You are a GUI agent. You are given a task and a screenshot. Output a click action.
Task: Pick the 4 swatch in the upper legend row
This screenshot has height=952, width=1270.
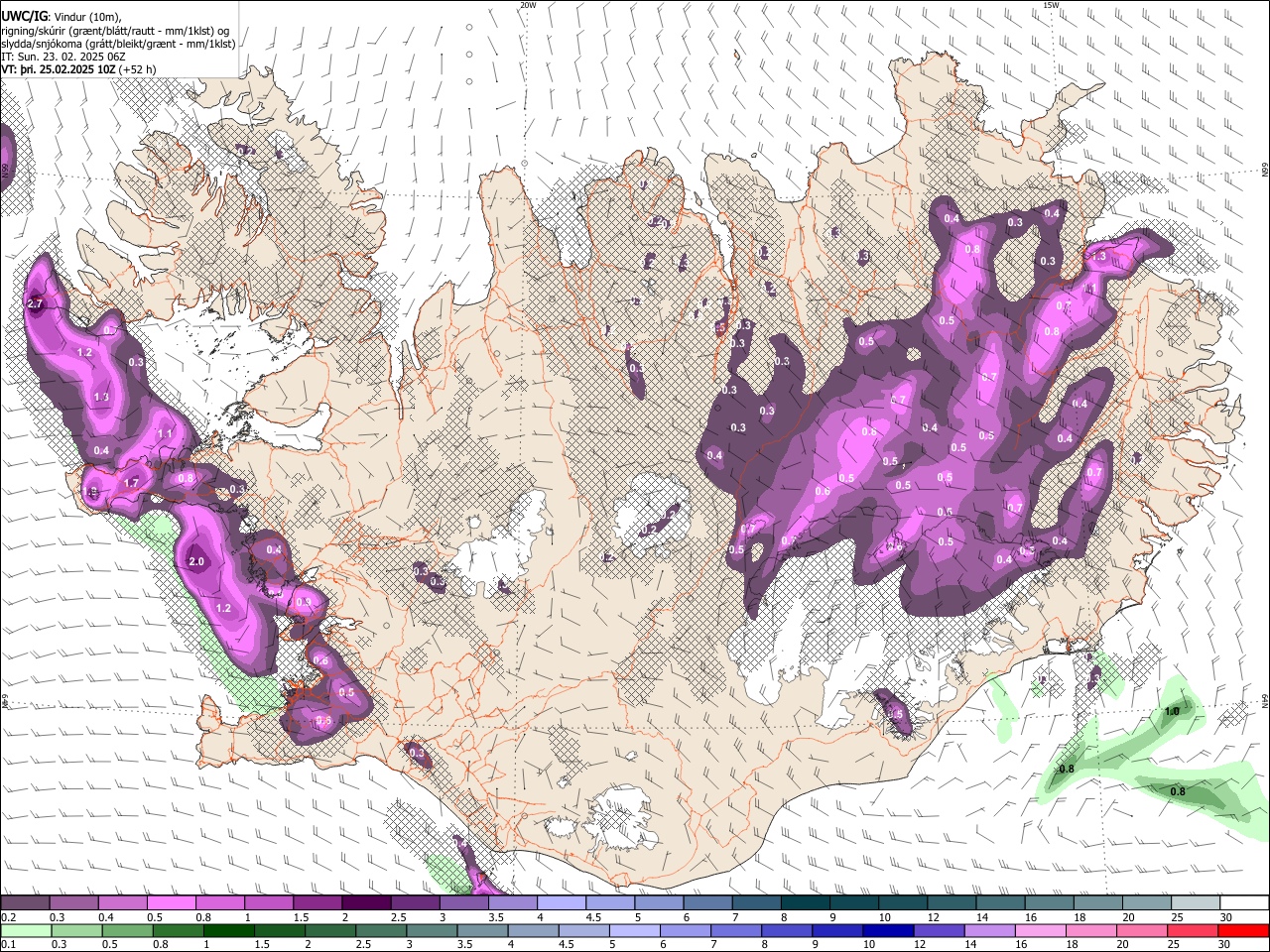(561, 902)
